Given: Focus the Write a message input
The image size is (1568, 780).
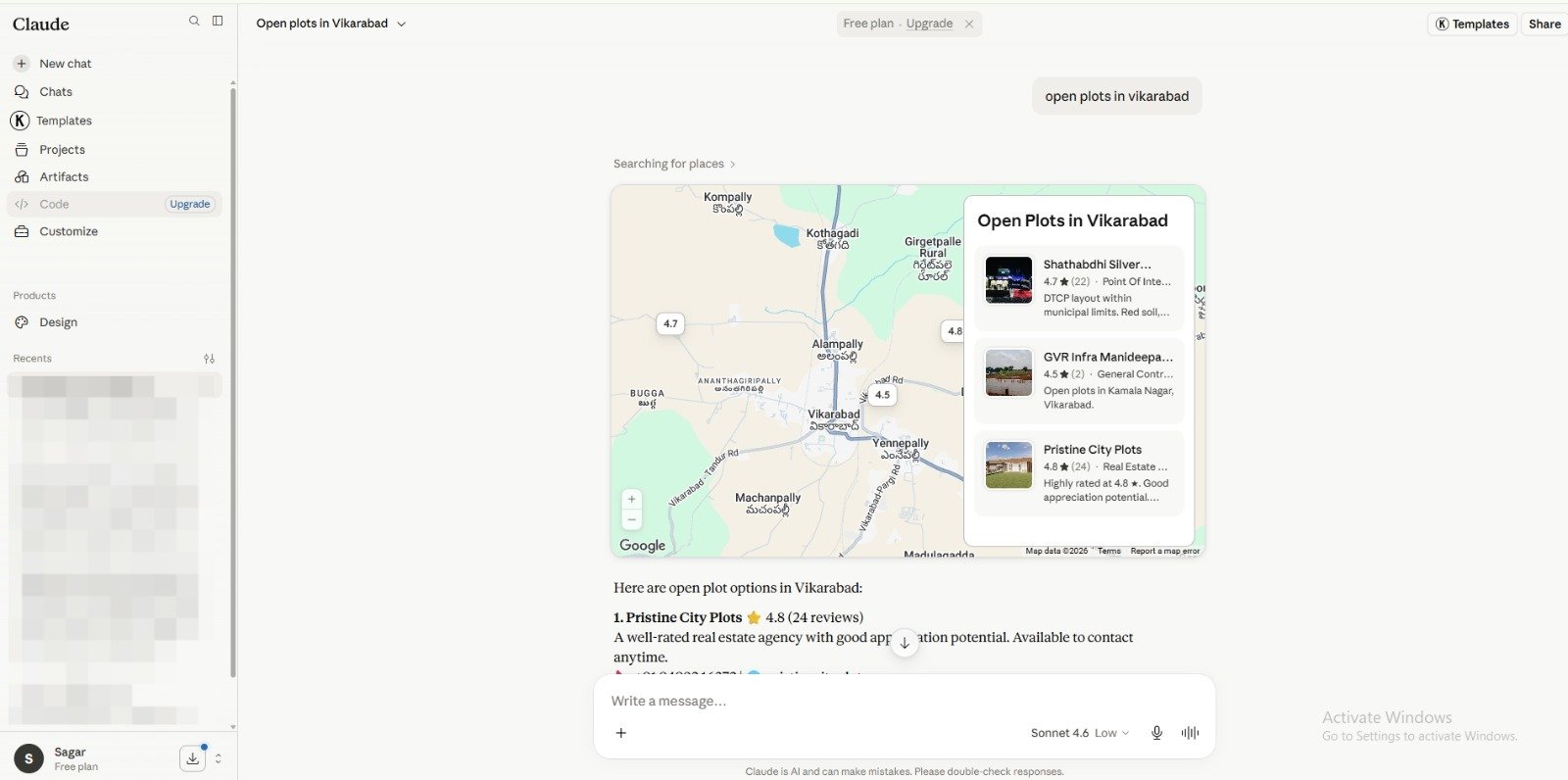Looking at the screenshot, I should [x=905, y=702].
